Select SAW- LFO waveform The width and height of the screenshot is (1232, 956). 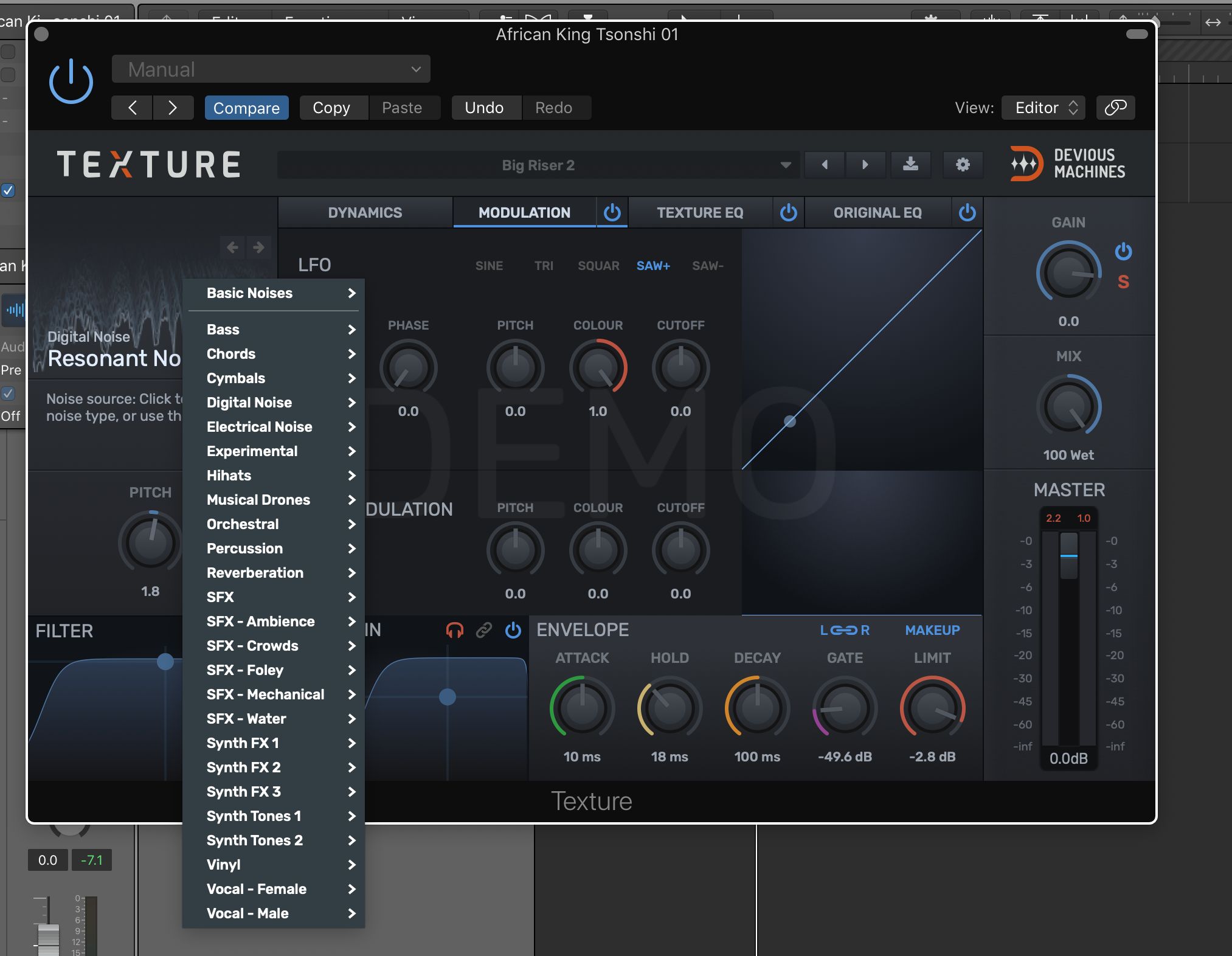point(708,266)
